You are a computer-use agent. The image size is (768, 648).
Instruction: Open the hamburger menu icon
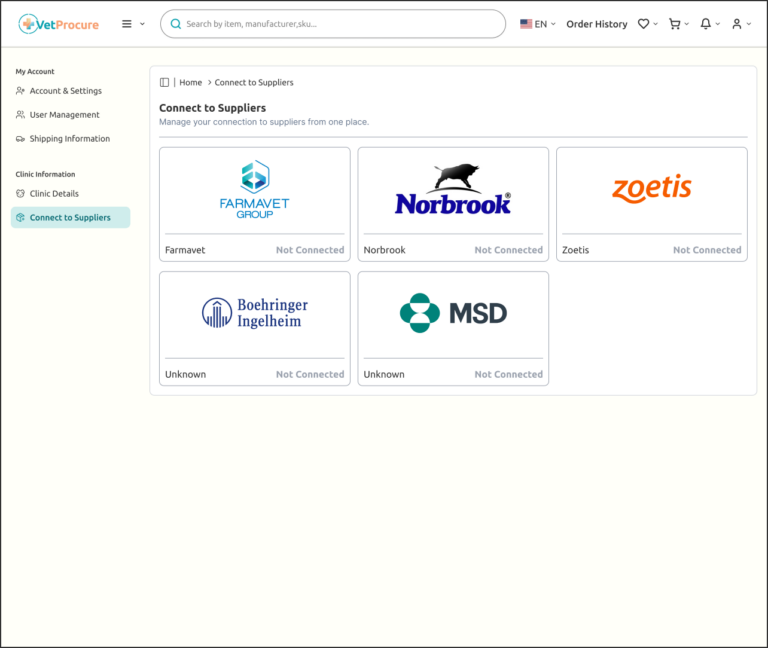pos(126,24)
